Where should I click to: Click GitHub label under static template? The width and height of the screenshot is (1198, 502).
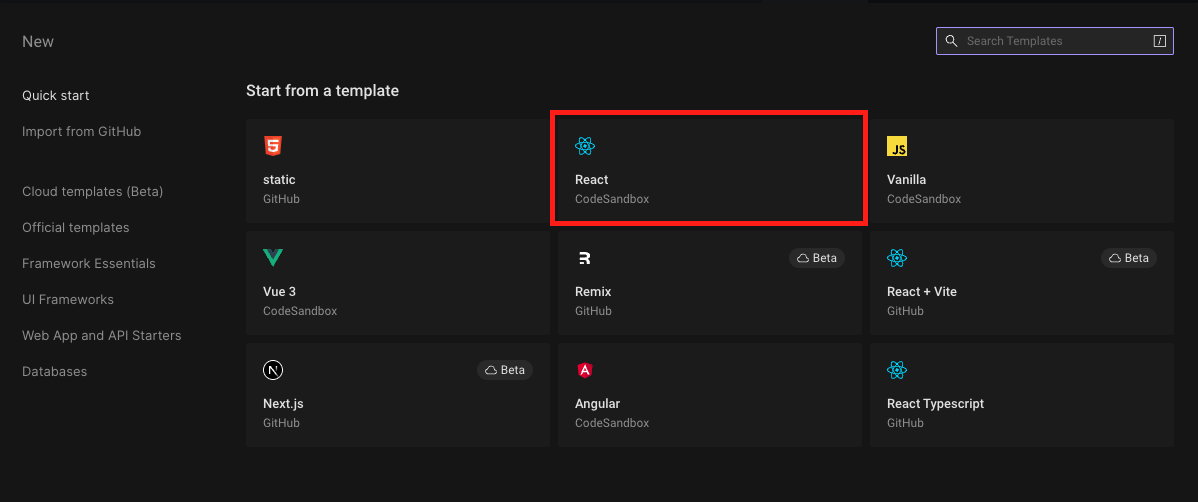click(281, 199)
